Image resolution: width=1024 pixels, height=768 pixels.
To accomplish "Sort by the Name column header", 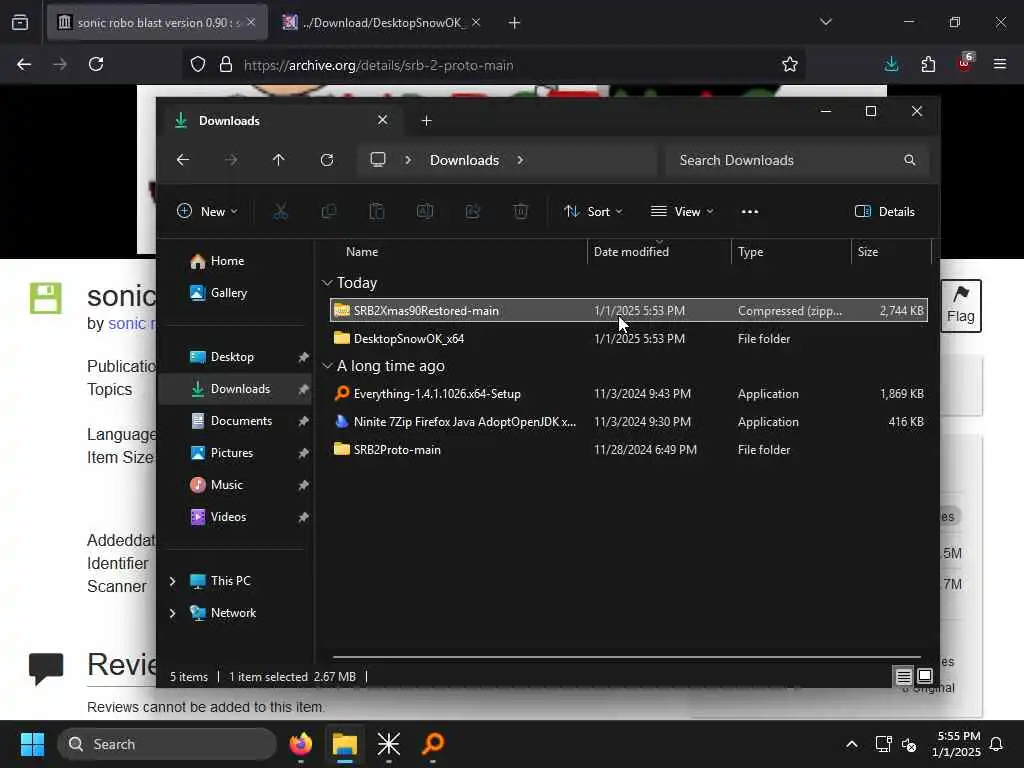I will [x=362, y=251].
